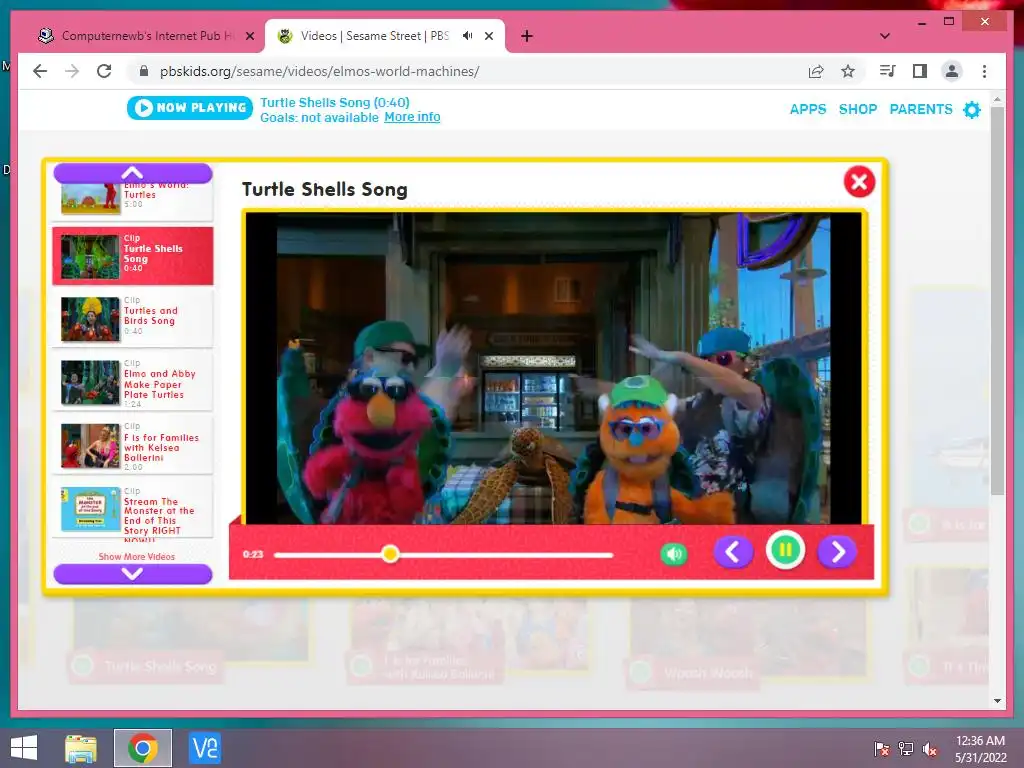Open File Explorer from the taskbar
This screenshot has width=1024, height=768.
click(x=81, y=748)
